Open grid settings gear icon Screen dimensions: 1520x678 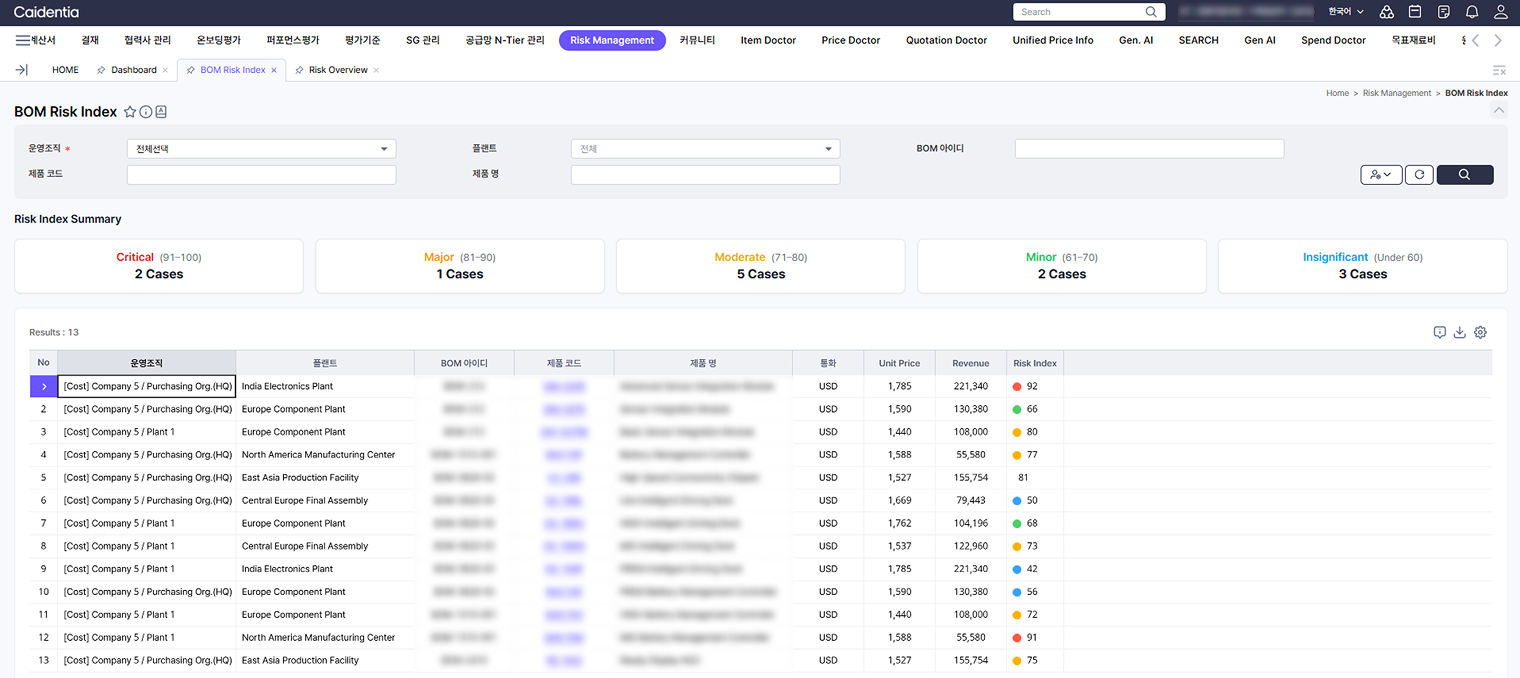[x=1480, y=332]
